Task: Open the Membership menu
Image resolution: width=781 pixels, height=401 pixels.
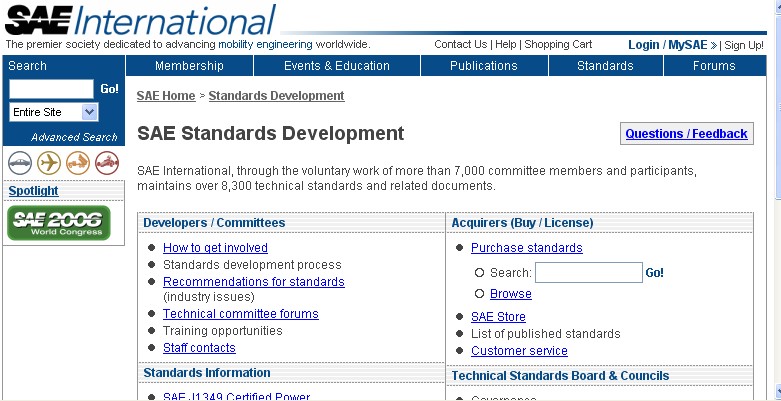Action: (189, 66)
